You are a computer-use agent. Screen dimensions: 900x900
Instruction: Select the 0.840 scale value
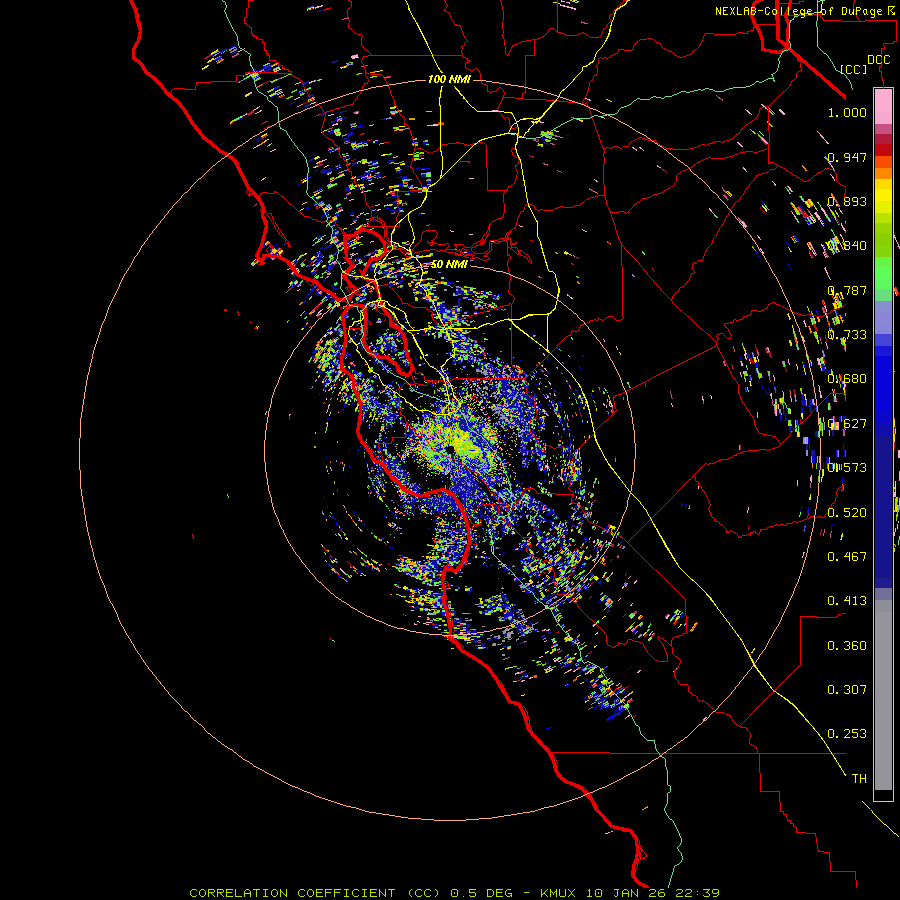click(847, 246)
